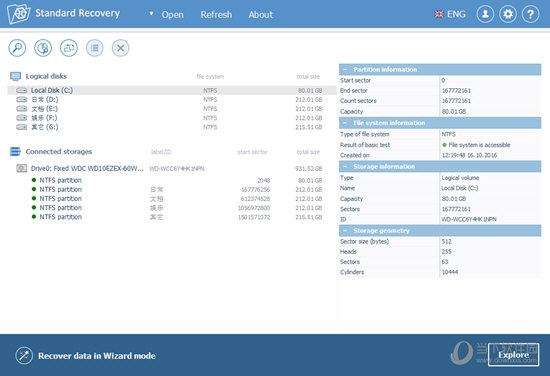Viewport: 550px width, 376px height.
Task: Click the 'file system' column header
Action: click(x=210, y=76)
